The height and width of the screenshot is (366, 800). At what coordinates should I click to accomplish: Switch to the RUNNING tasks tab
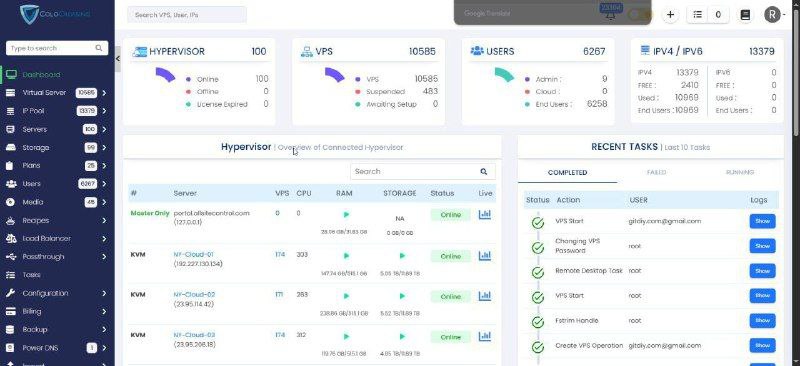coord(740,173)
